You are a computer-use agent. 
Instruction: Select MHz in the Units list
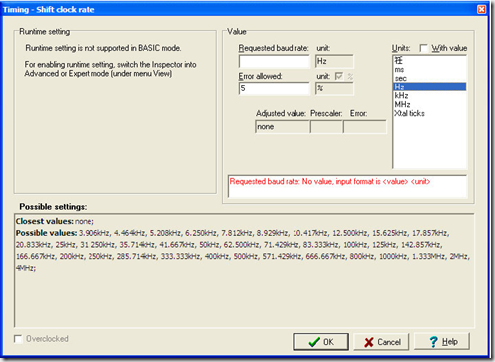[429, 104]
